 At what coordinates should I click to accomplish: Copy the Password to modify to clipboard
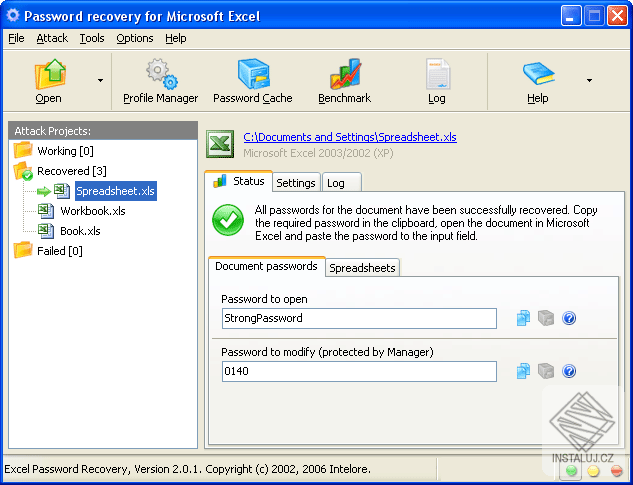(x=523, y=371)
